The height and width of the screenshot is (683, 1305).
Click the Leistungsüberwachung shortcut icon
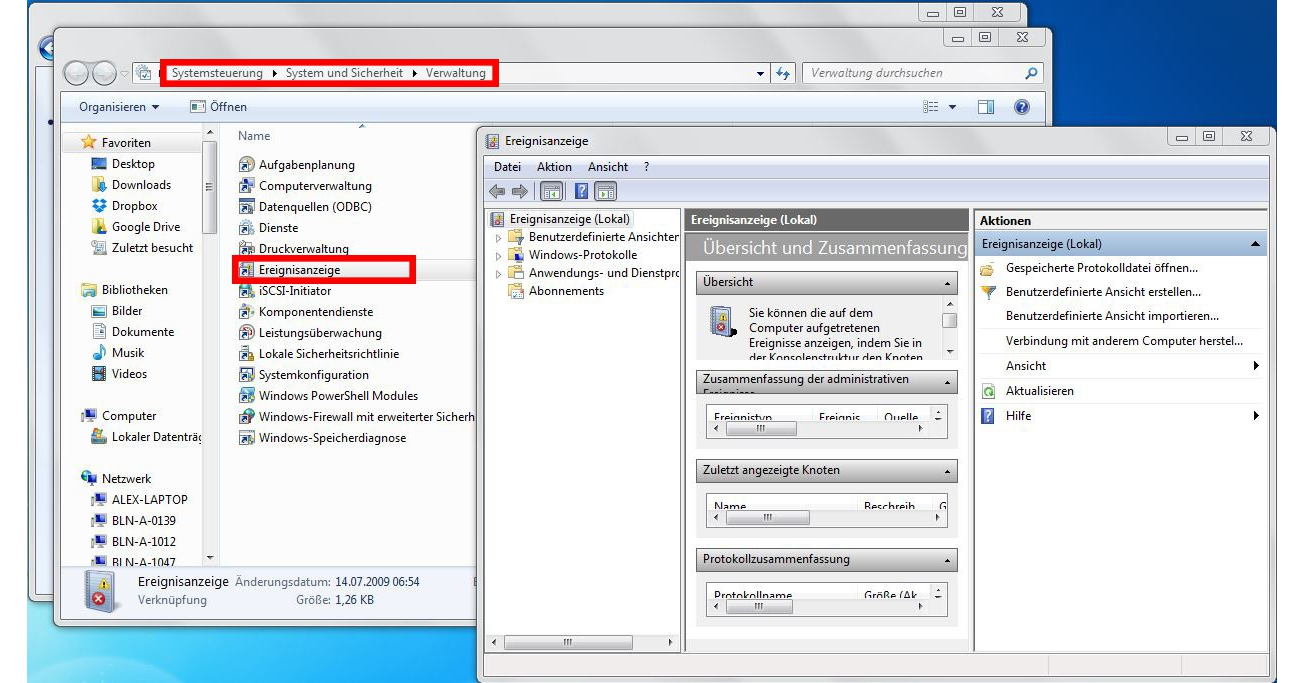(247, 333)
